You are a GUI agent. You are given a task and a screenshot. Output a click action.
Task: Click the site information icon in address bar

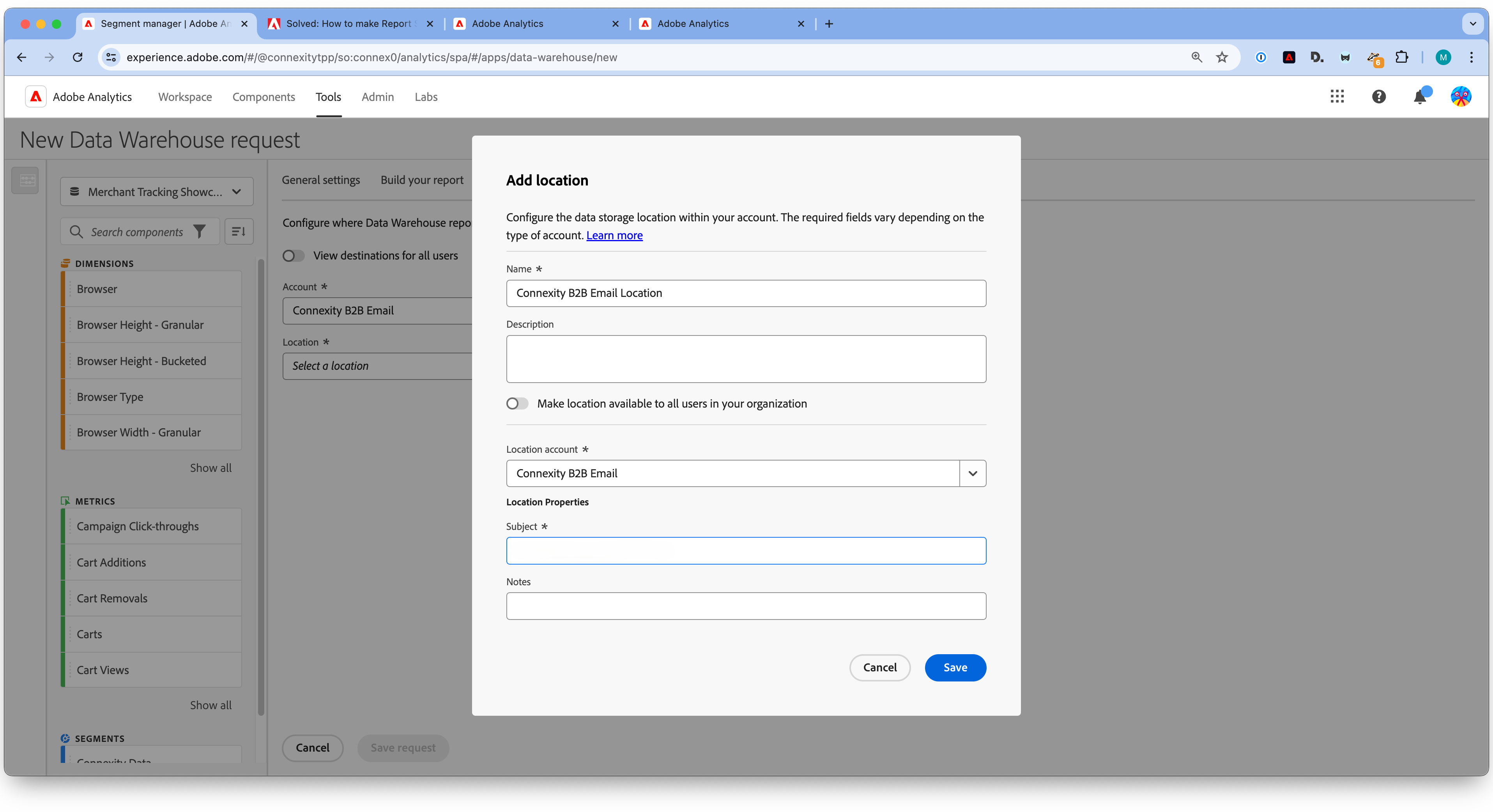[111, 57]
